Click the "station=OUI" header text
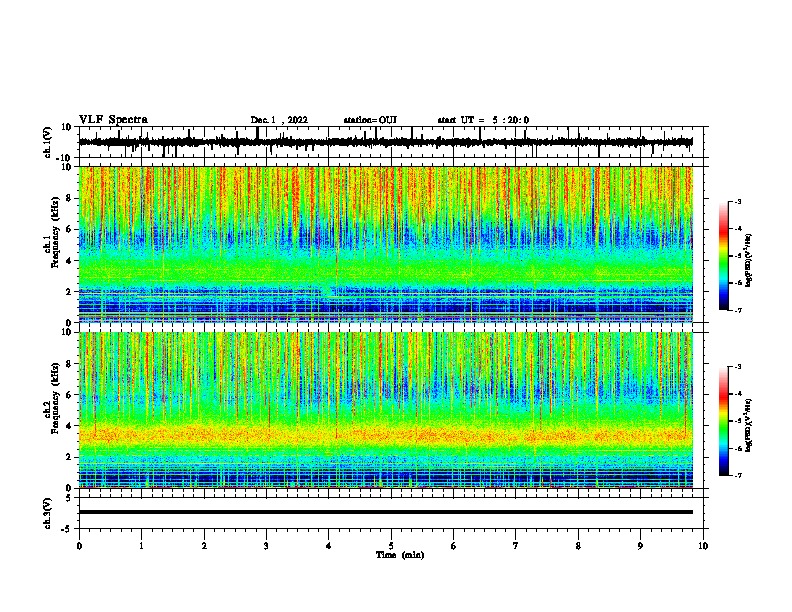The height and width of the screenshot is (612, 792). 370,120
